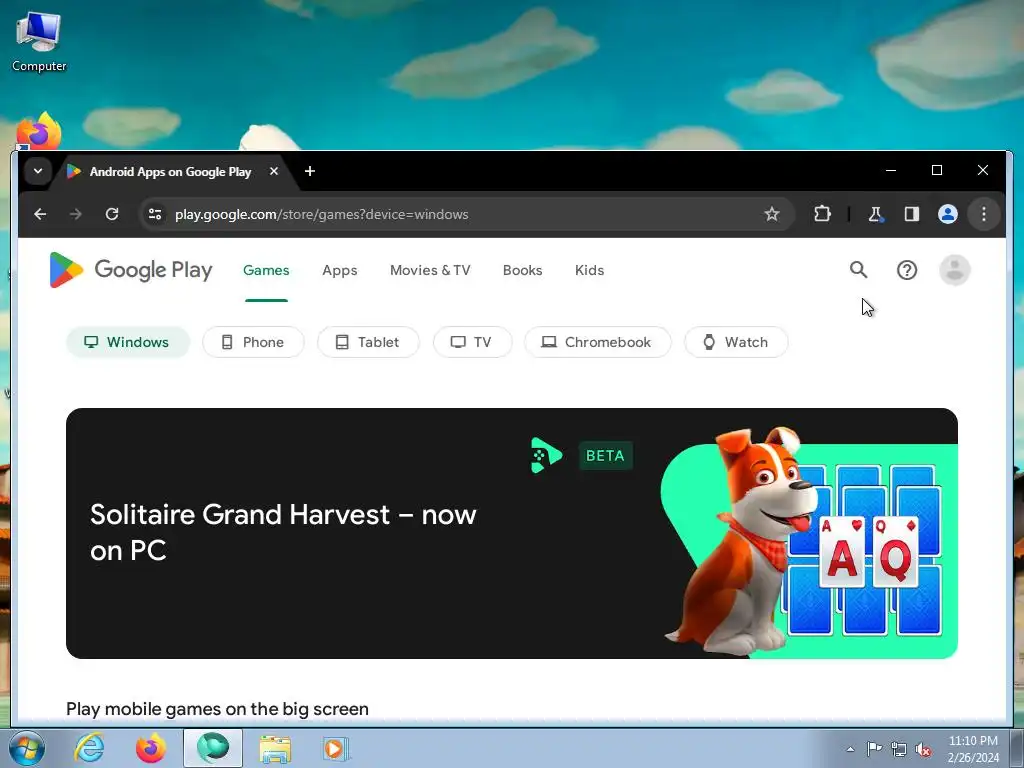Switch to the Kids tab
Image resolution: width=1024 pixels, height=768 pixels.
(x=589, y=270)
